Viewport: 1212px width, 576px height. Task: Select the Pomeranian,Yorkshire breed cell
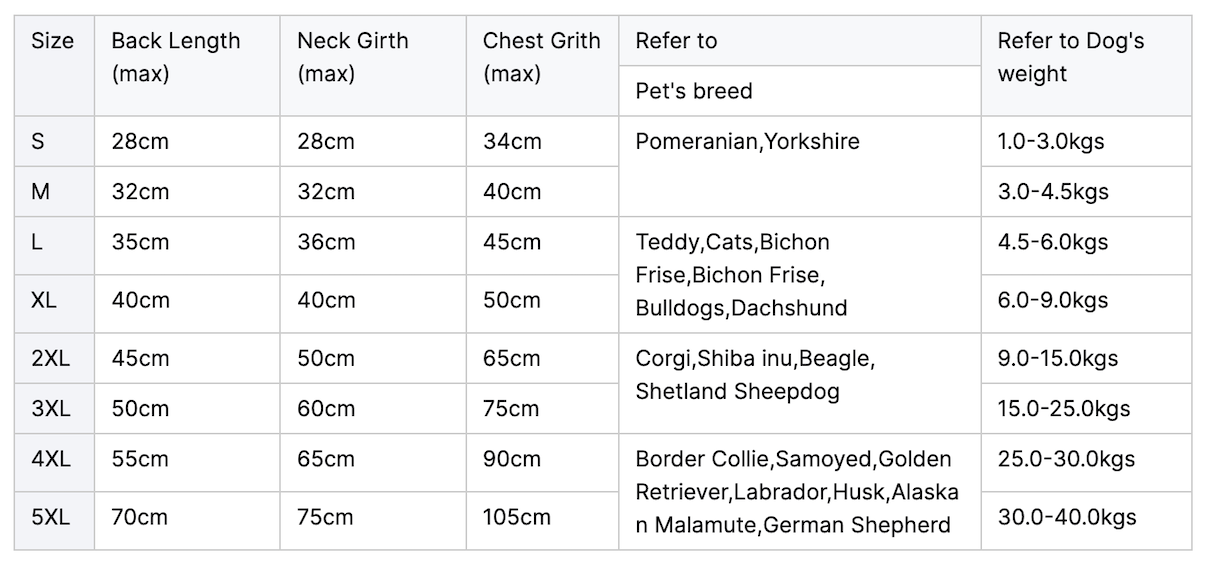pos(800,166)
